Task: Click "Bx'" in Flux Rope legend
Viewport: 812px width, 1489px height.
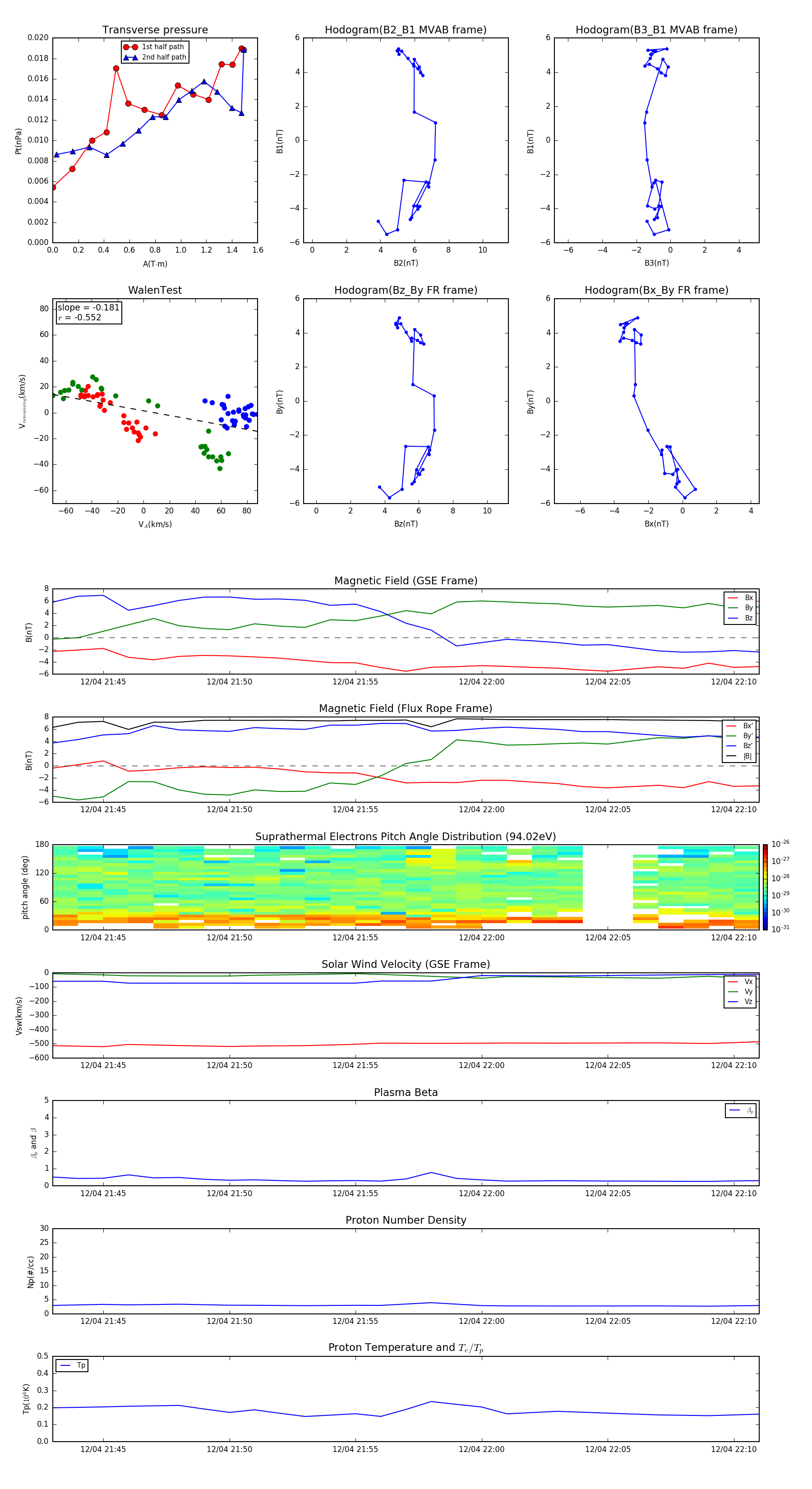Action: tap(748, 726)
